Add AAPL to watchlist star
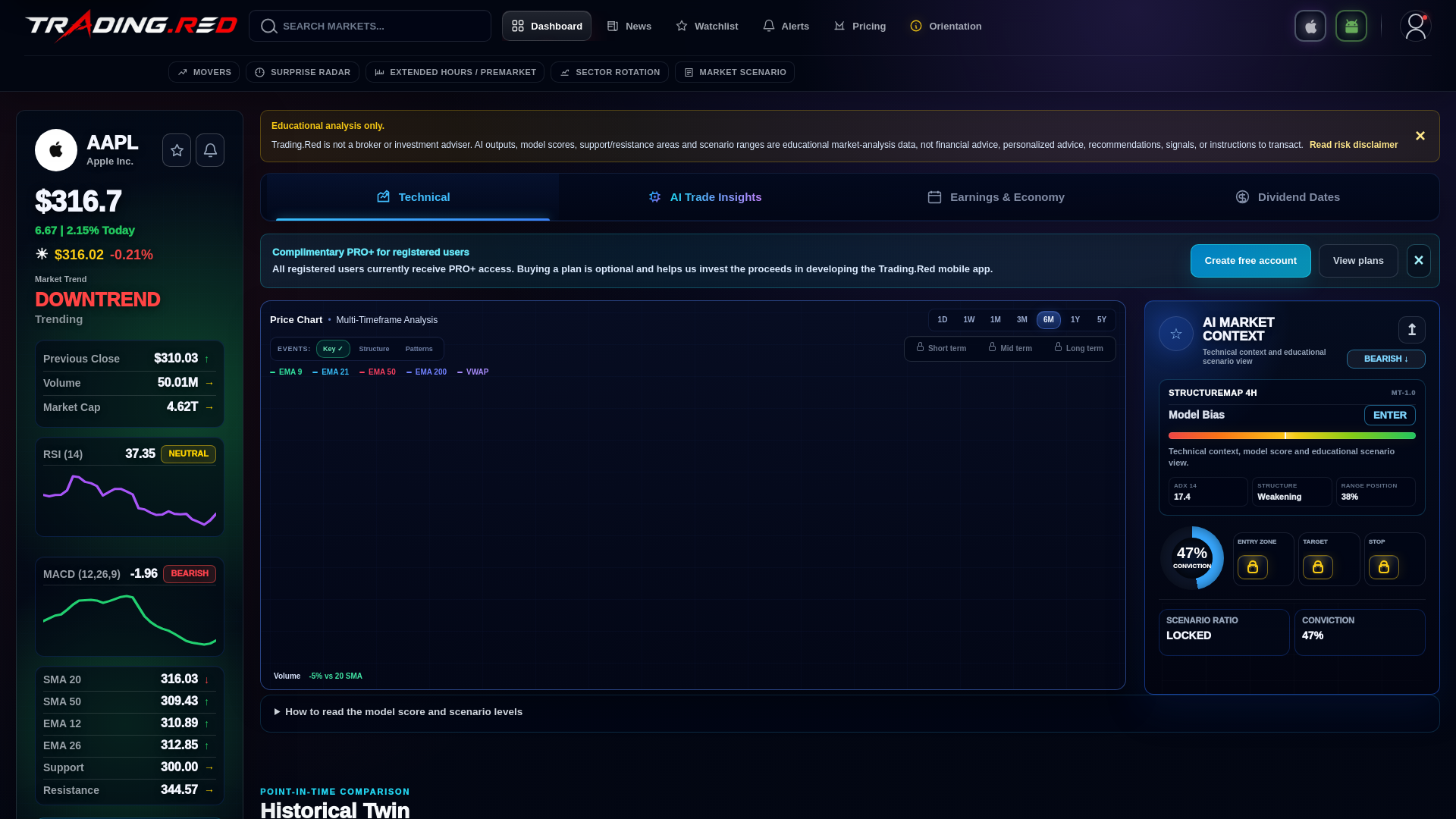The image size is (1456, 819). [x=177, y=150]
